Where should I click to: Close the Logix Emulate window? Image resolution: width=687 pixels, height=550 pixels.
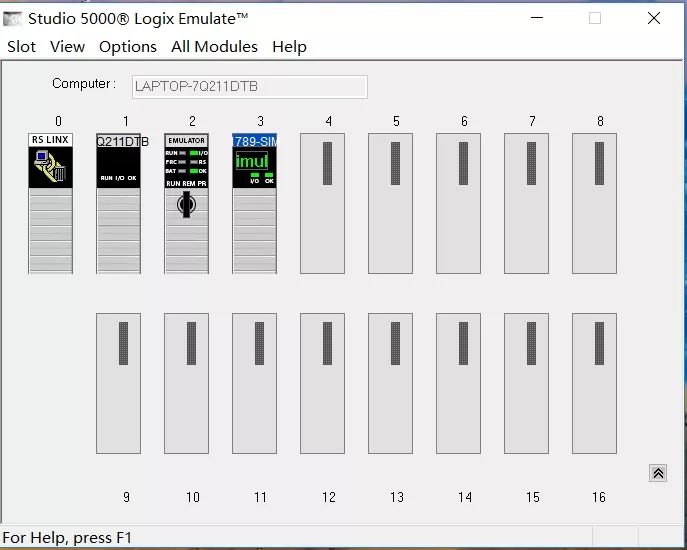click(654, 18)
